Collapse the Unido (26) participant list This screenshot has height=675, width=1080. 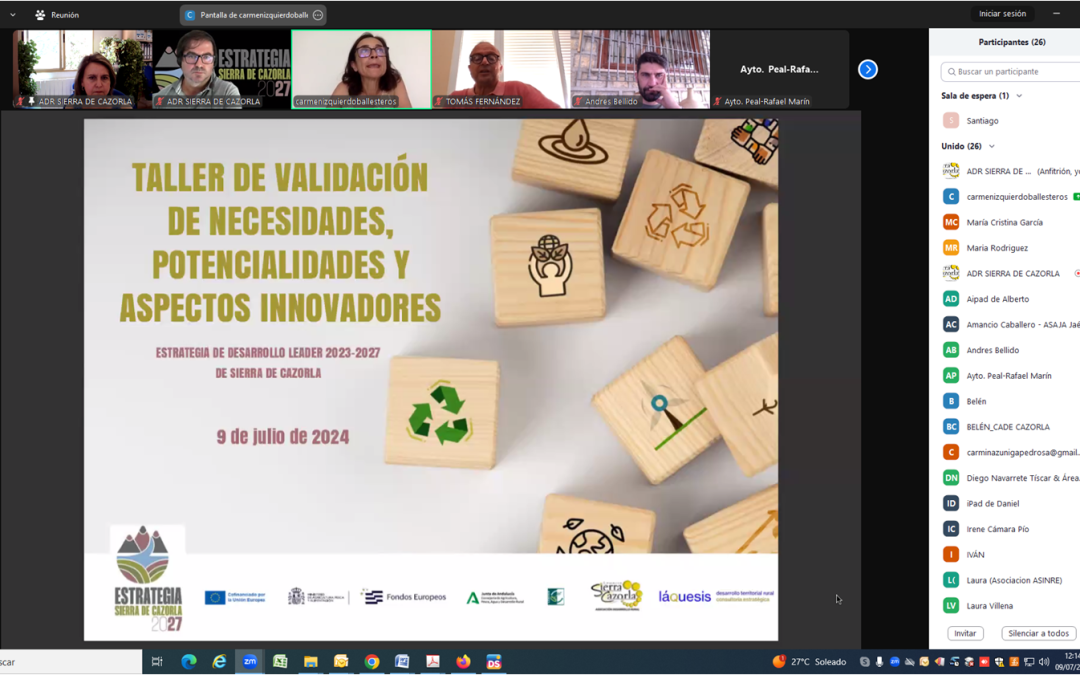992,146
